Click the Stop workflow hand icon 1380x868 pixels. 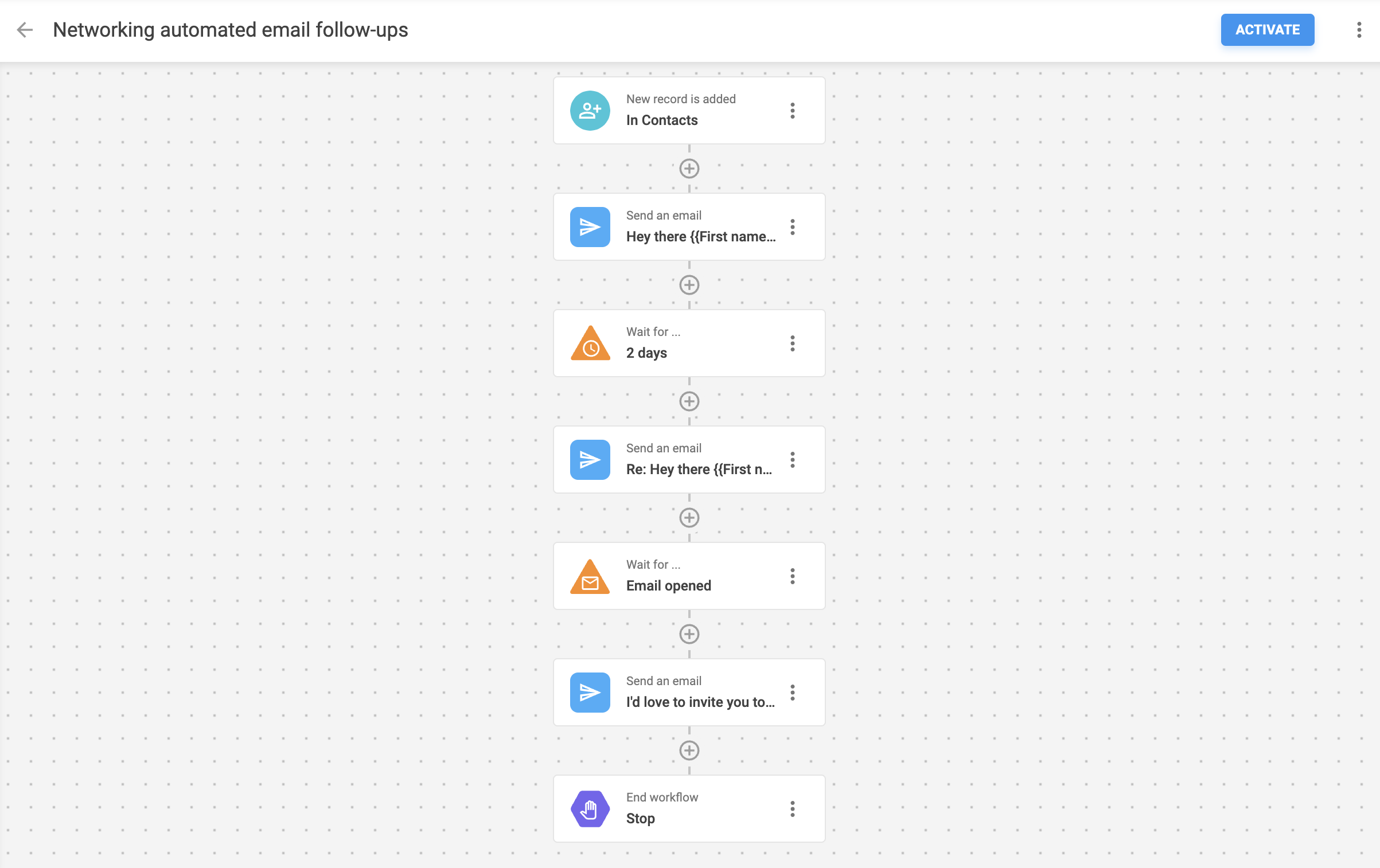click(x=590, y=808)
